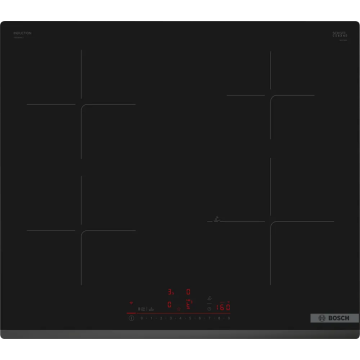Image resolution: width=360 pixels, height=360 pixels.
Task: Click the BOSCH brand logo badge
Action: click(x=334, y=318)
